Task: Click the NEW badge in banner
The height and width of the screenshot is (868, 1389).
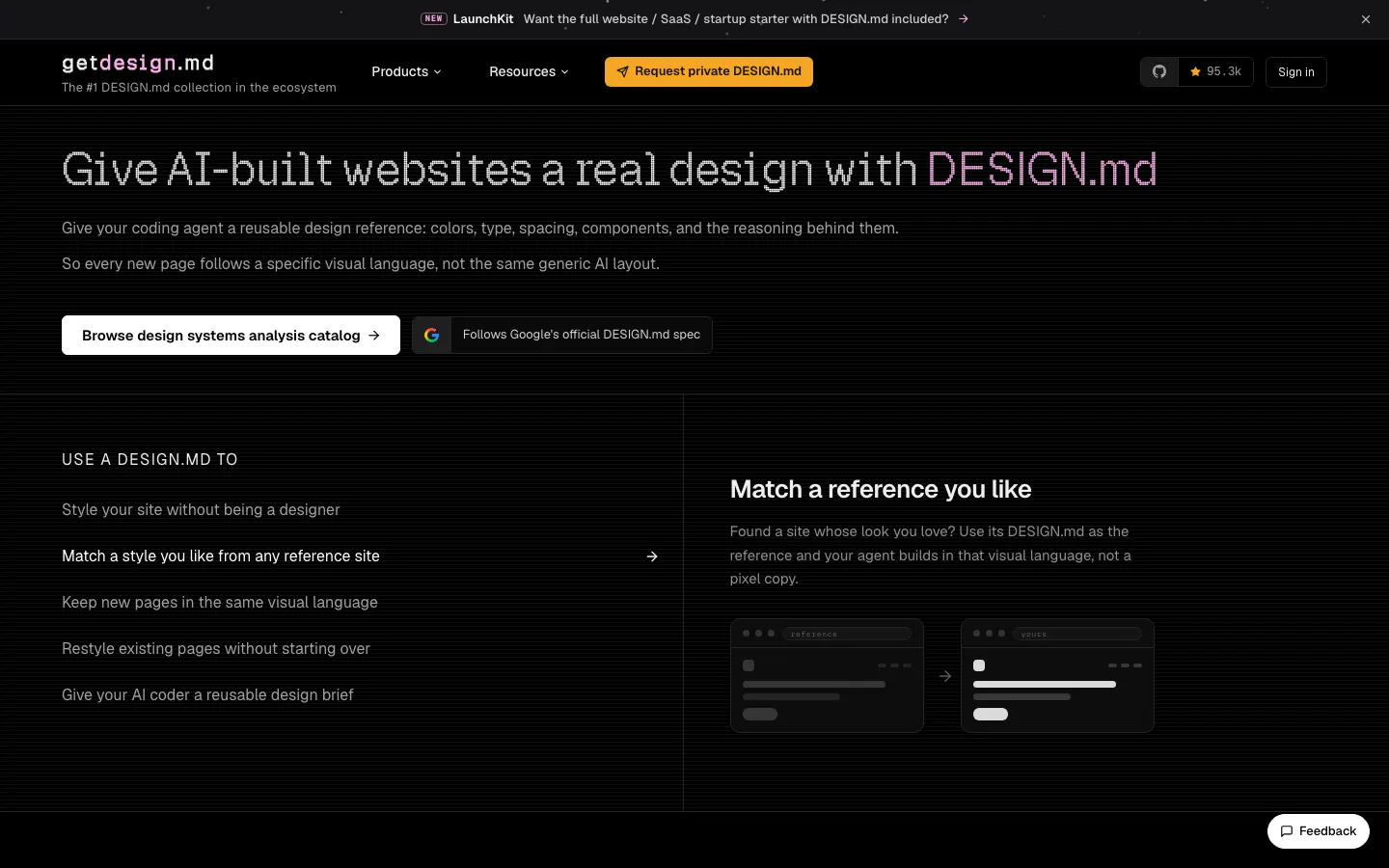Action: 434,18
